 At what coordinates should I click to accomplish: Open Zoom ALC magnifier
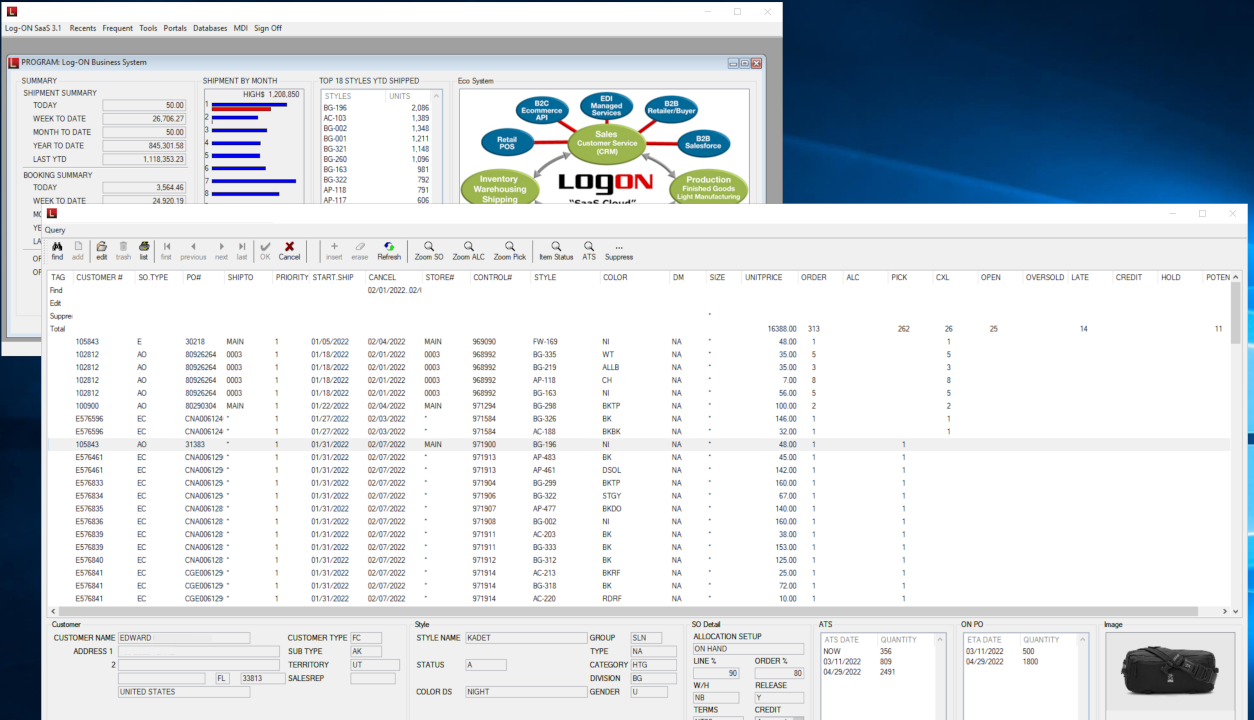[x=468, y=246]
